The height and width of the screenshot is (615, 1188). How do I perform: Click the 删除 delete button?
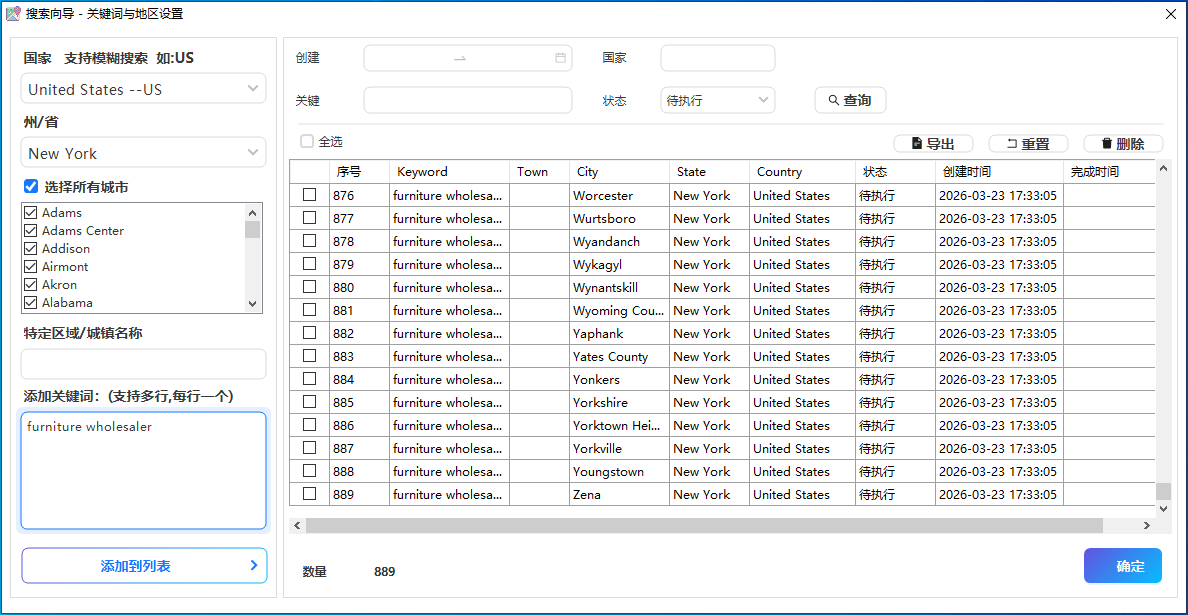pos(1122,144)
